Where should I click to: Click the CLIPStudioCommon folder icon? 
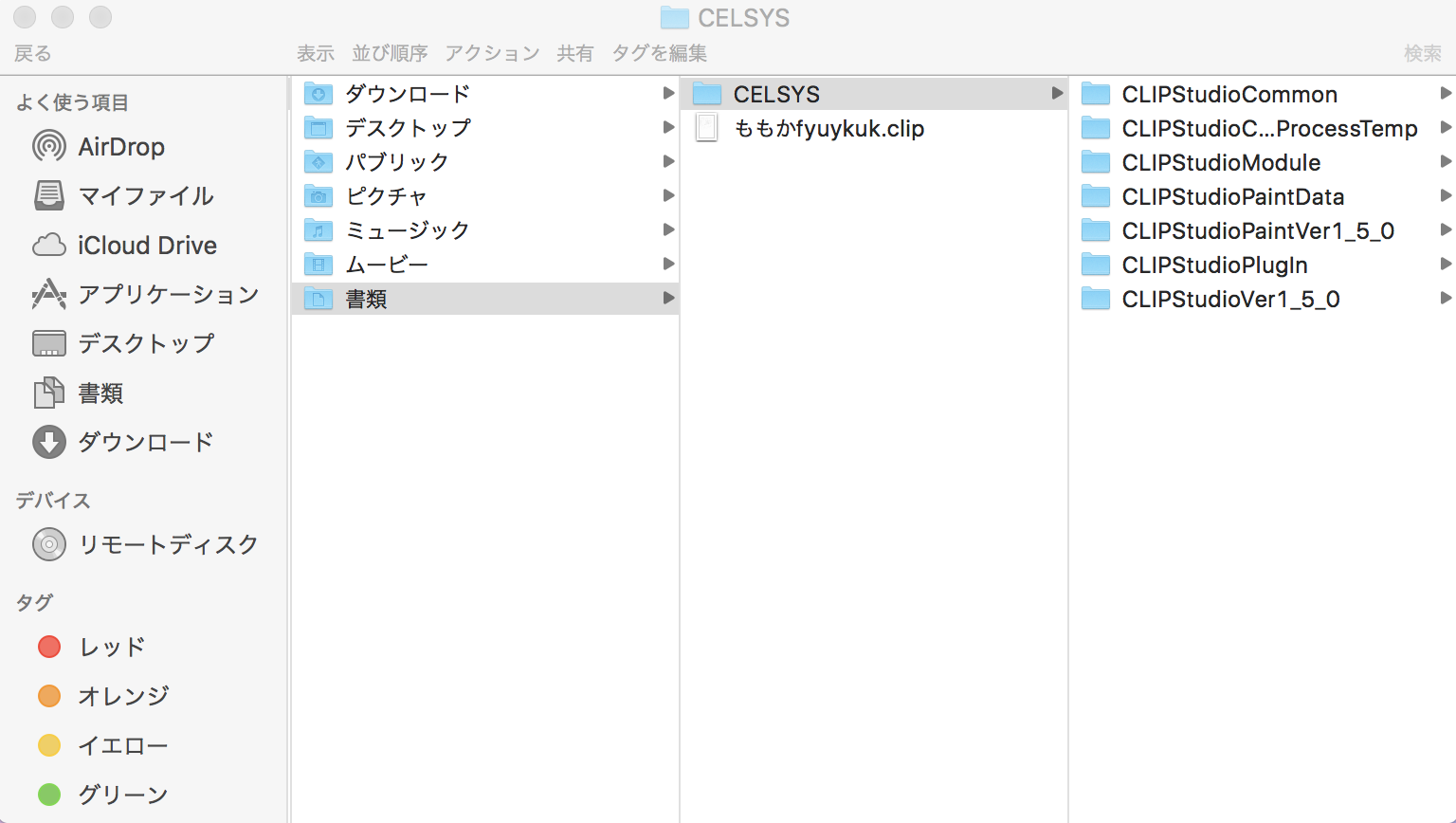pos(1096,94)
